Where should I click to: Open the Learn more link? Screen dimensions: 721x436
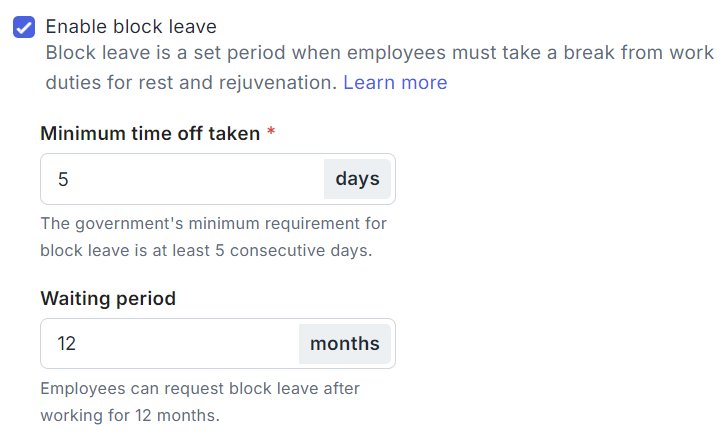[x=395, y=82]
